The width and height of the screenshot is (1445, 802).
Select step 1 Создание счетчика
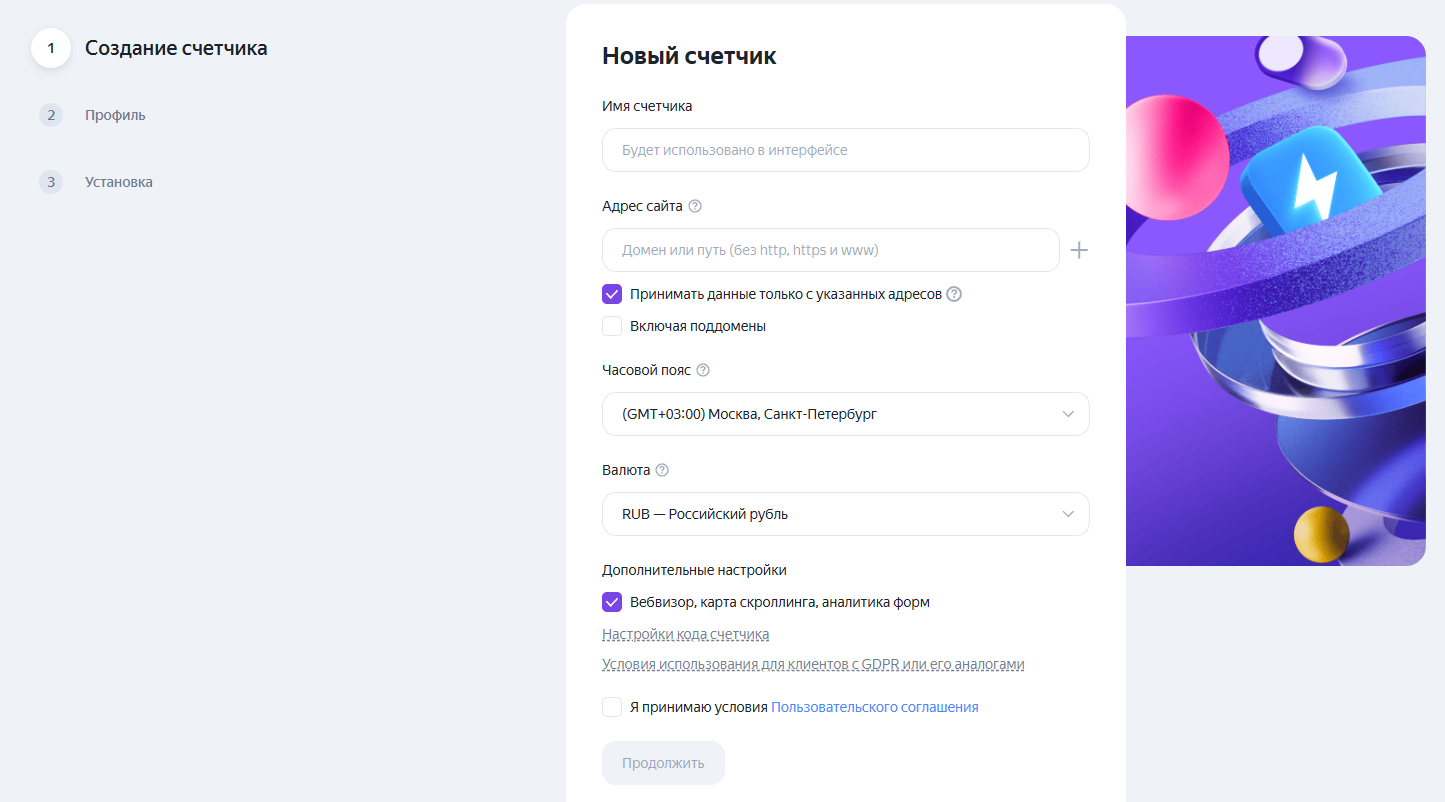pyautogui.click(x=150, y=48)
